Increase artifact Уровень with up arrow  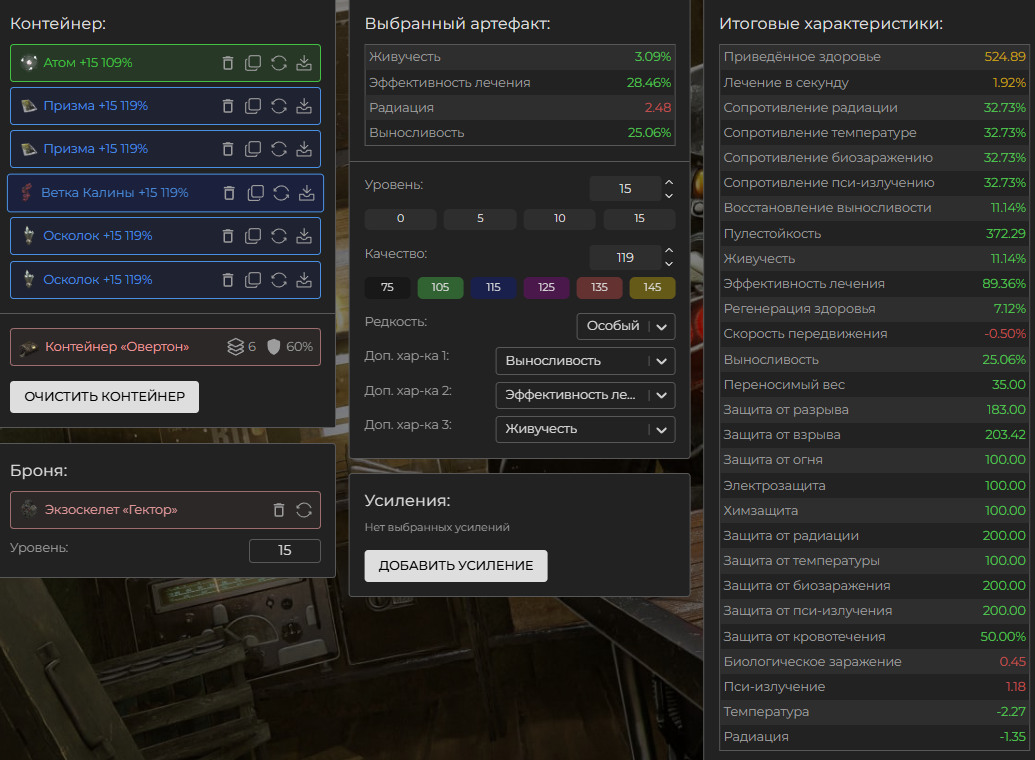click(669, 182)
